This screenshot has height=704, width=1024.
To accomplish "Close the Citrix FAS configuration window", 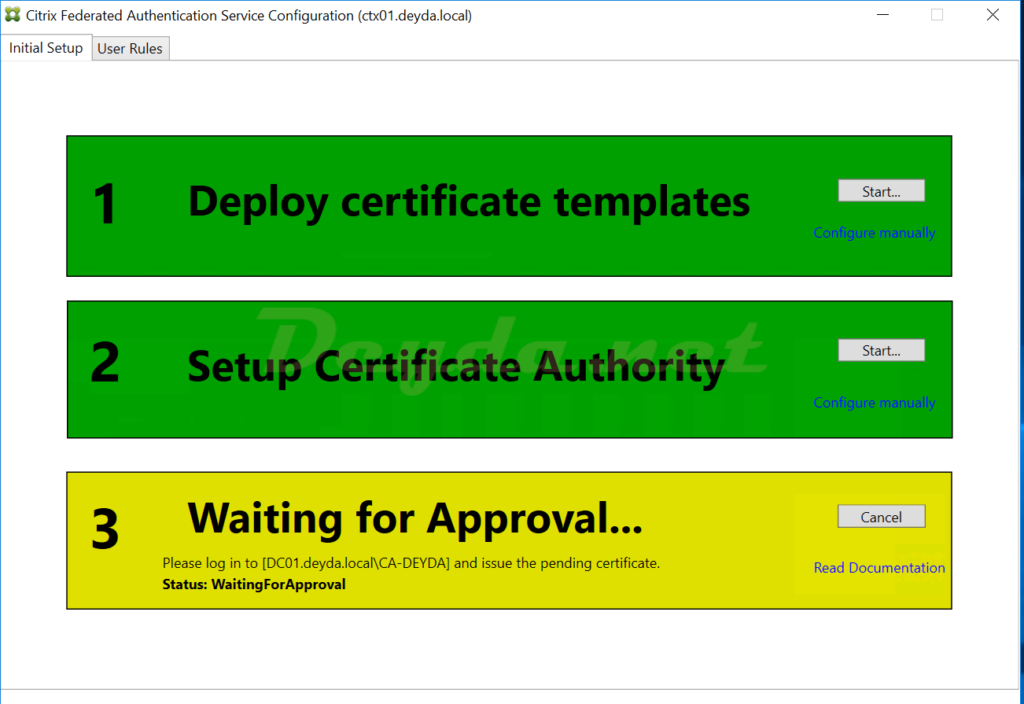I will [992, 15].
